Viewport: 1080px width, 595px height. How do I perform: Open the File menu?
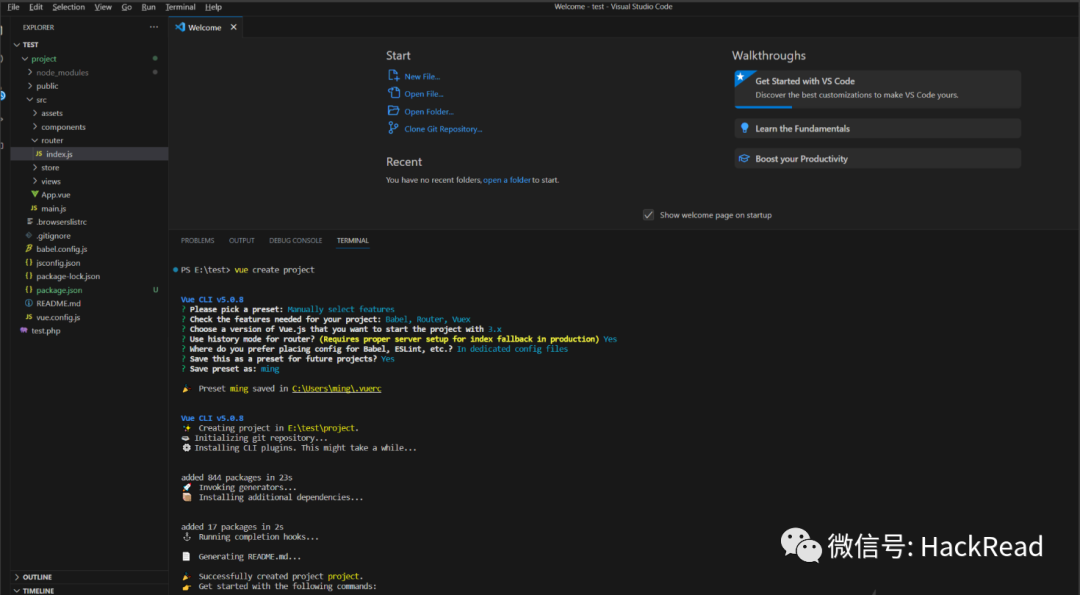point(13,7)
